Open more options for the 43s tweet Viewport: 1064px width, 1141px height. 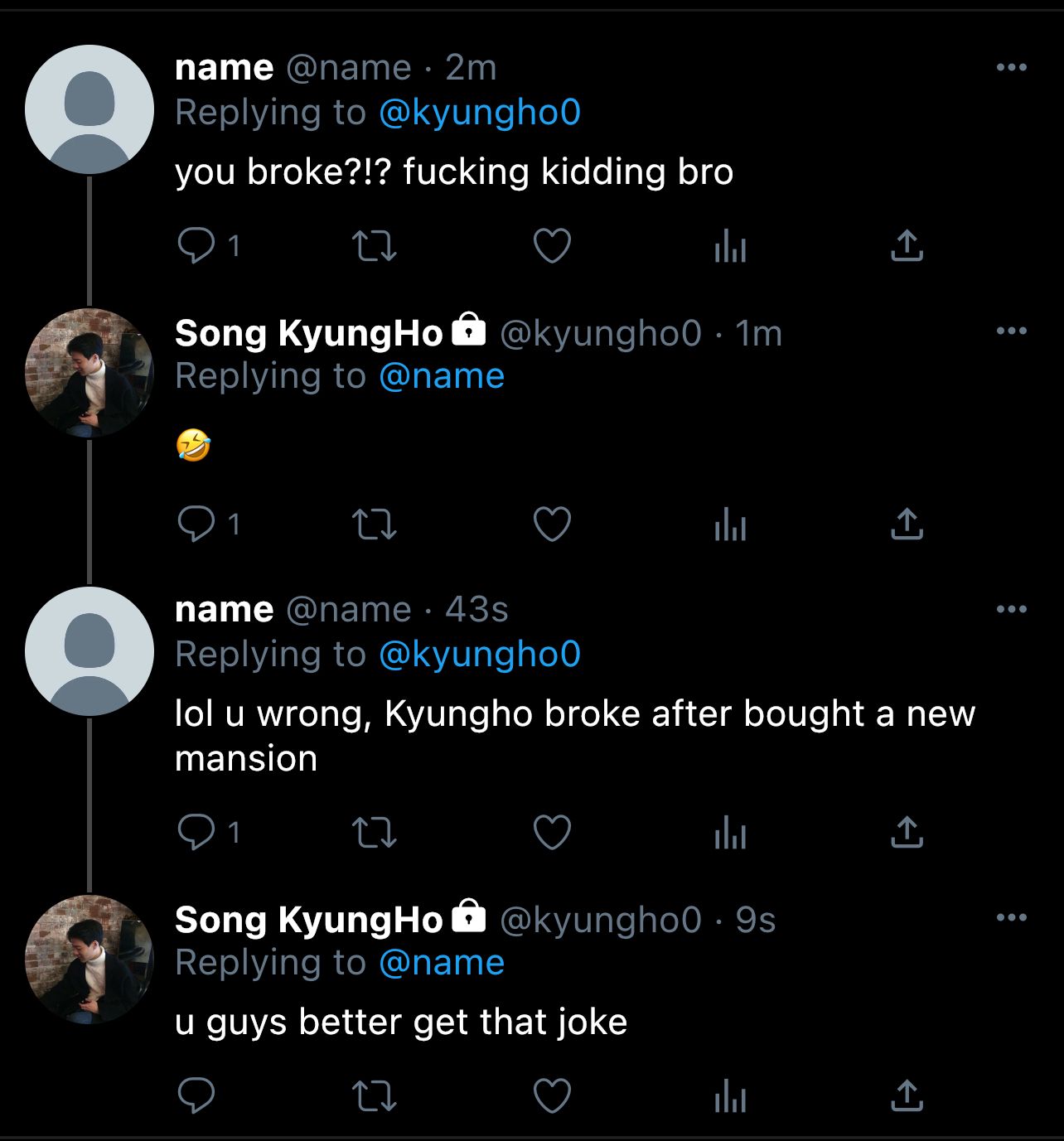1011,609
